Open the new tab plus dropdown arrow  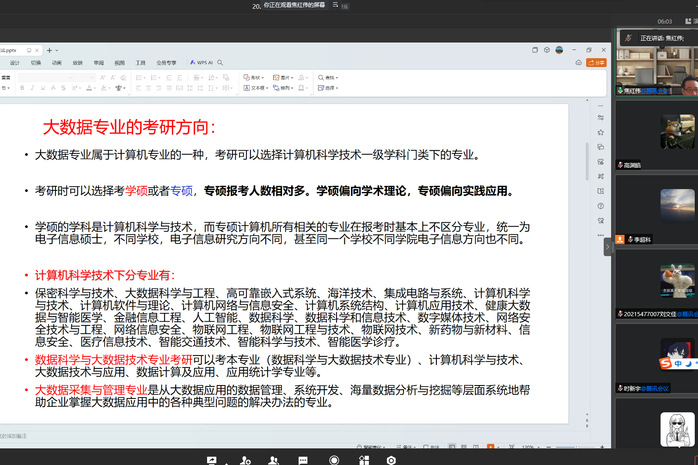click(57, 50)
